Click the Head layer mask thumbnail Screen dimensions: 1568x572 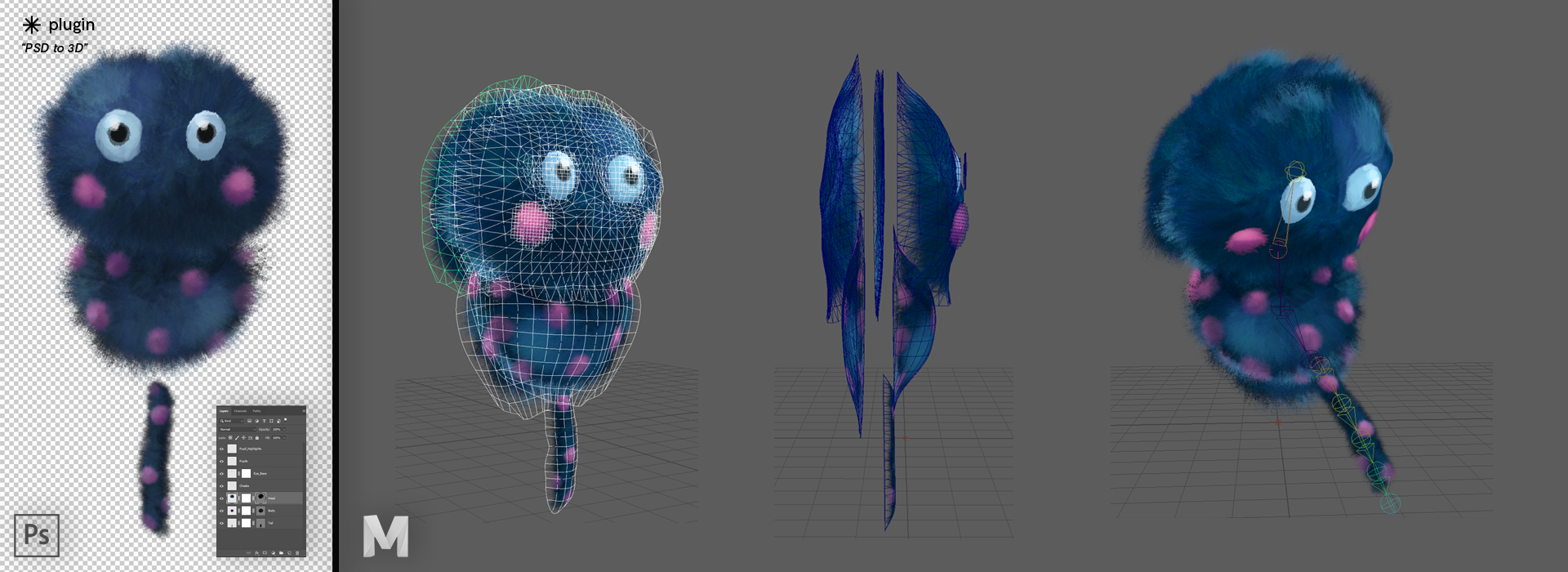coord(261,498)
